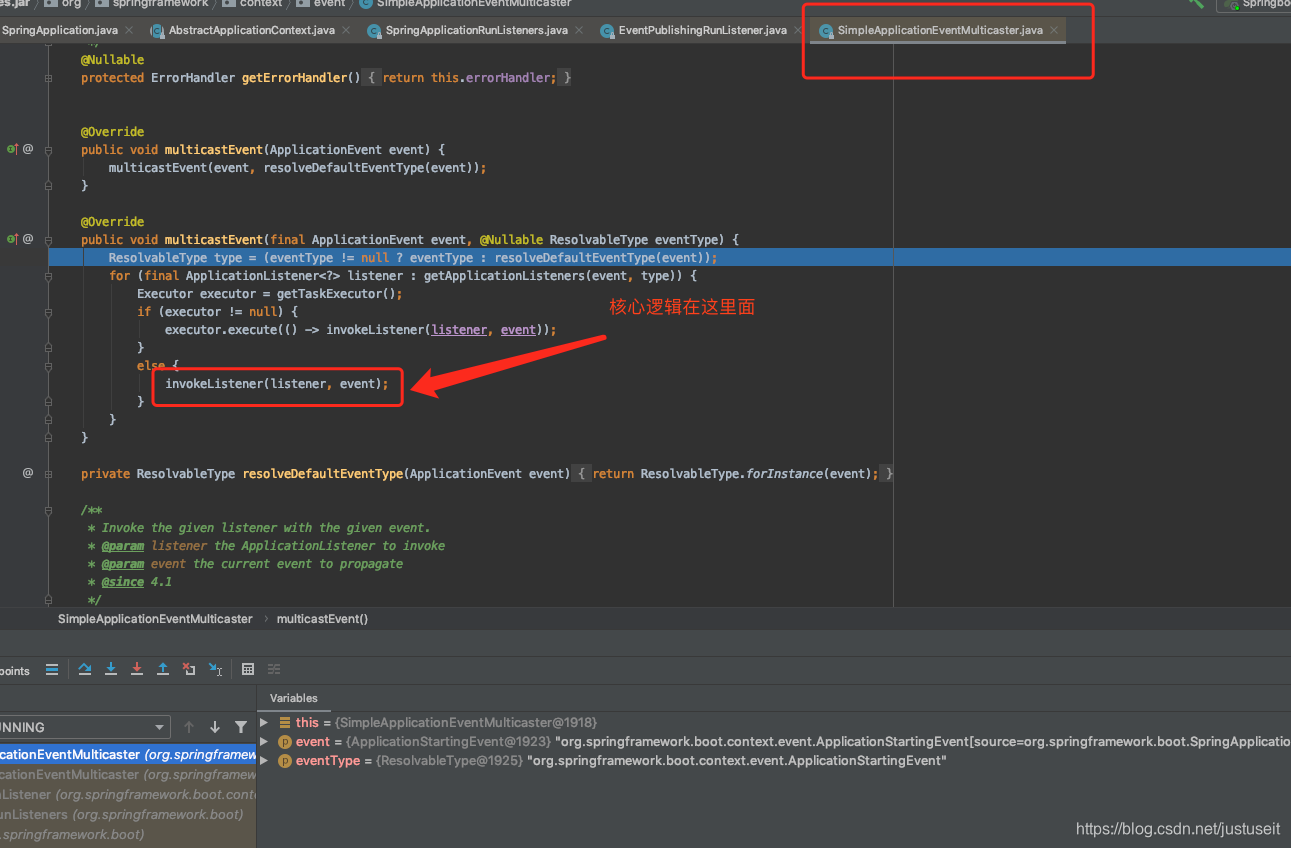This screenshot has height=848, width=1291.
Task: Select the unListeners (org.springframework.boot) stack frame
Action: coord(128,814)
